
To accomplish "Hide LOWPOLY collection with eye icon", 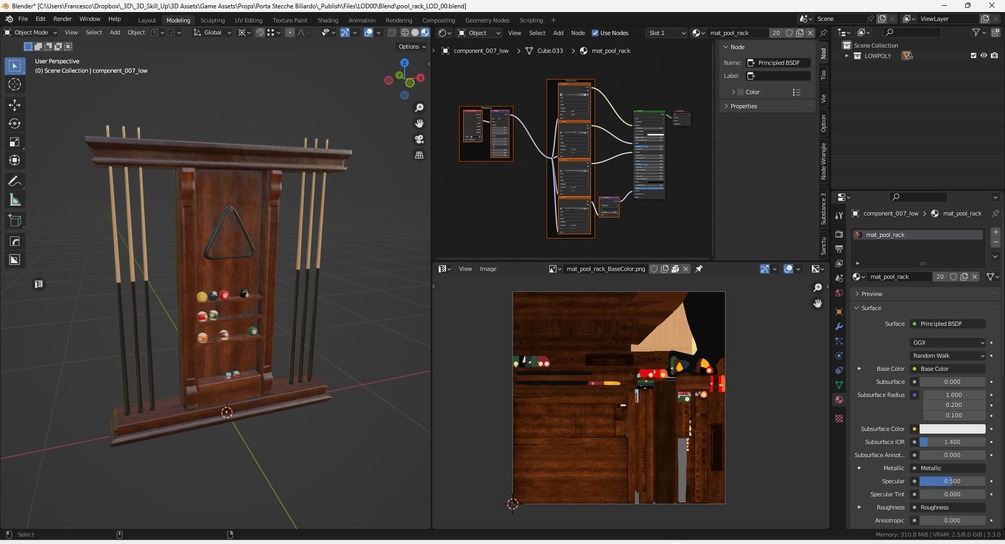I will pos(983,56).
